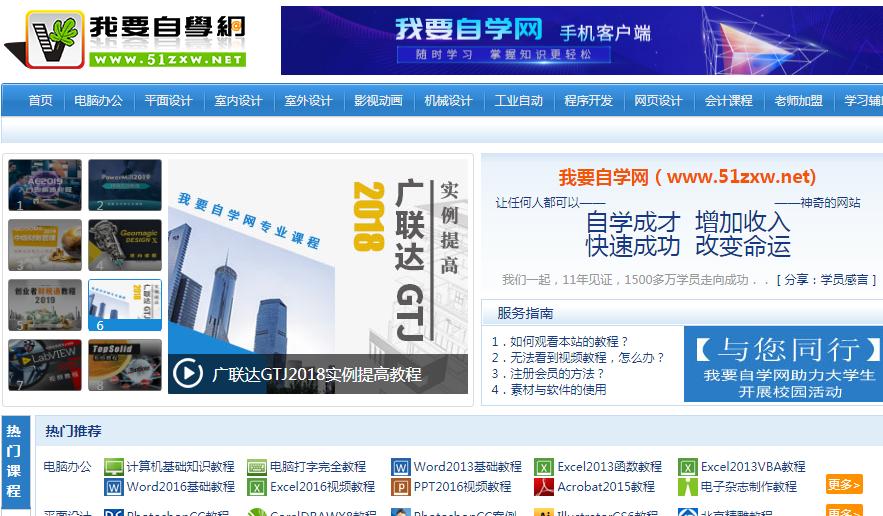
Task: Open the 电脑办公 category label
Action: pos(68,466)
